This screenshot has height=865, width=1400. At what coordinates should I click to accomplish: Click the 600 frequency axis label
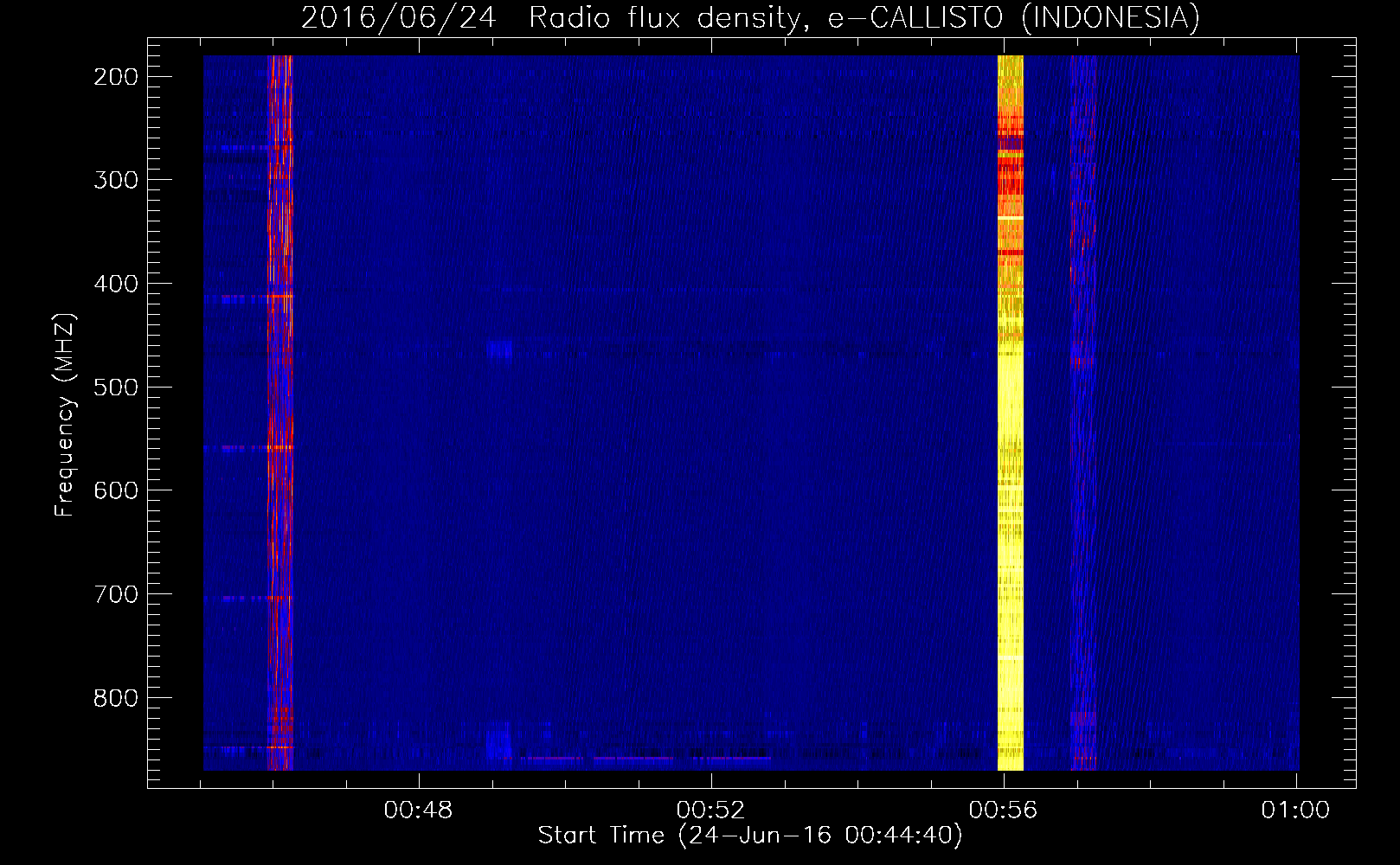pyautogui.click(x=116, y=490)
